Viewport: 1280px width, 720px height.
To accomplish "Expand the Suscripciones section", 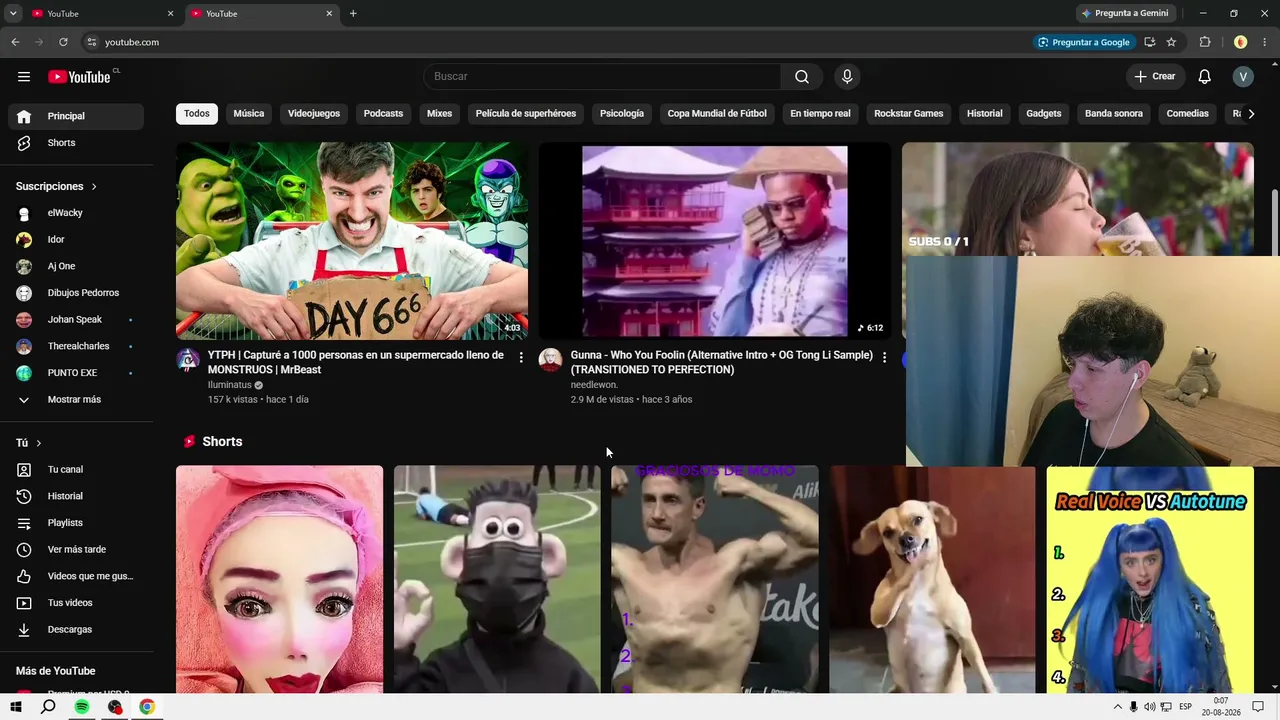I will tap(57, 187).
